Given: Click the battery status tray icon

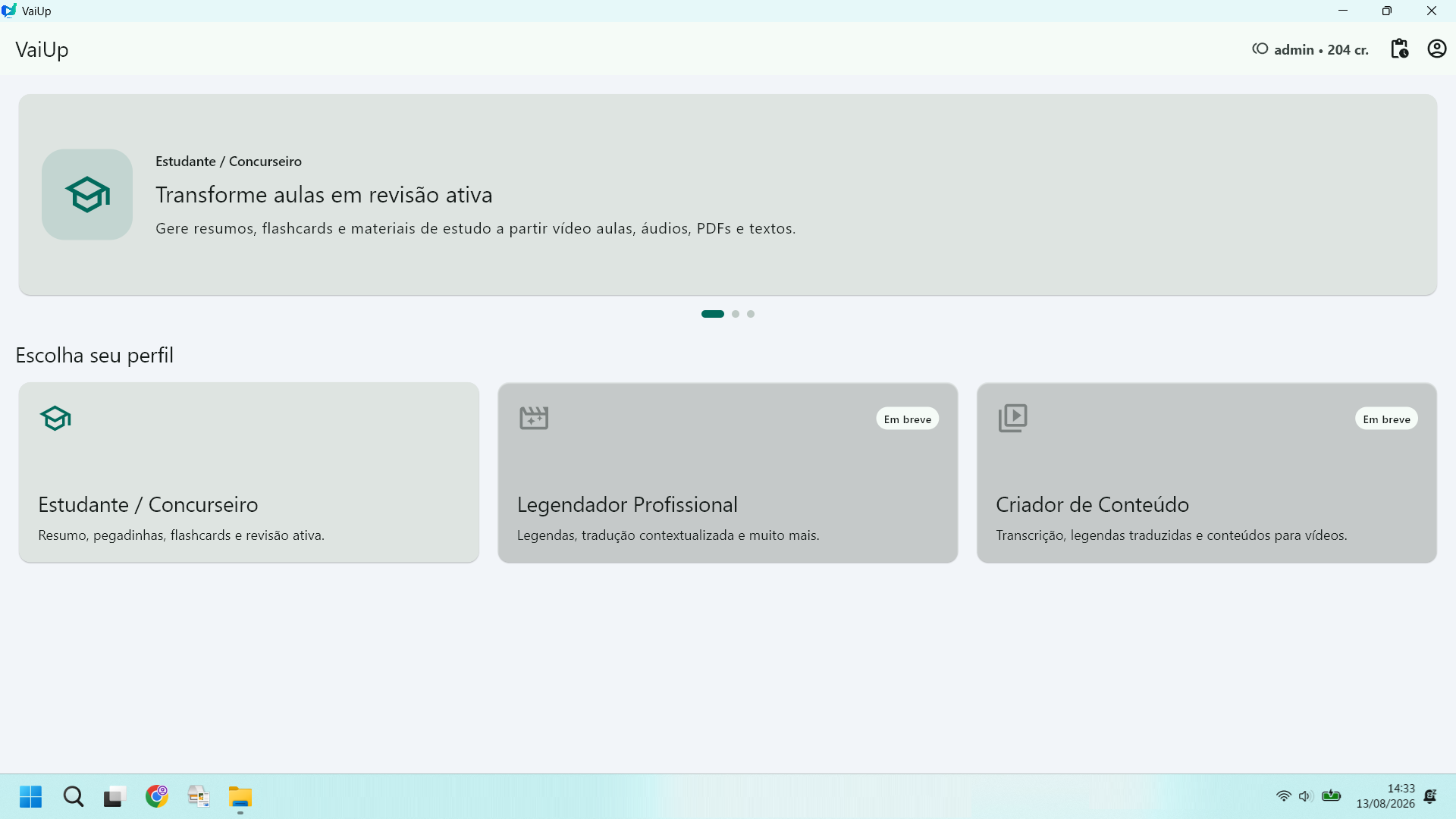Looking at the screenshot, I should (1331, 796).
